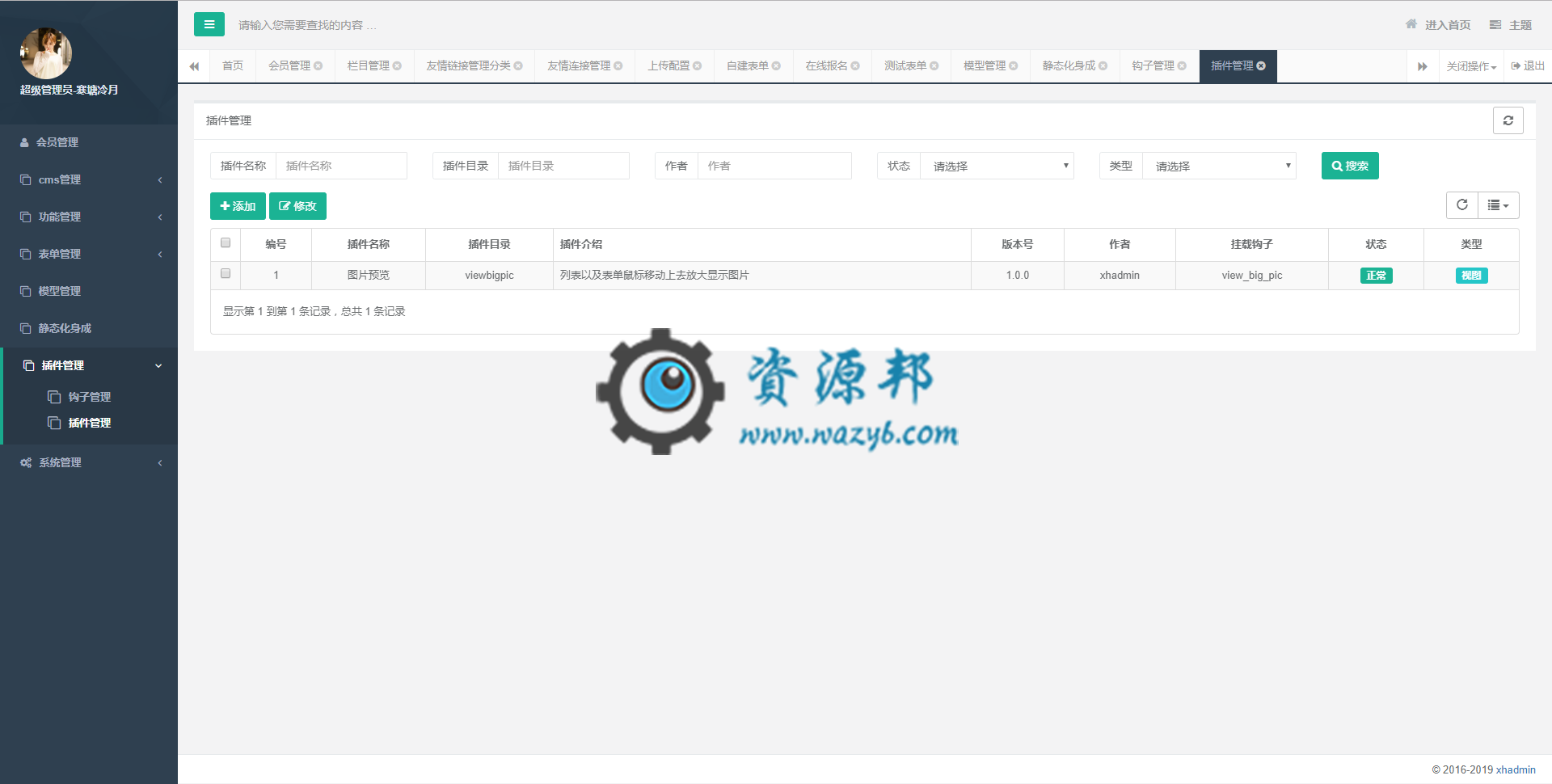
Task: Click the user avatar photo
Action: (x=46, y=53)
